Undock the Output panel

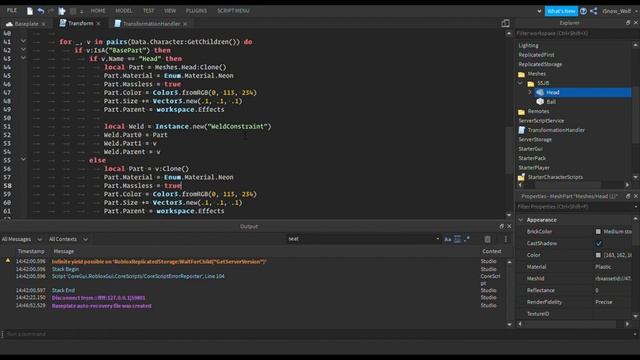click(502, 226)
